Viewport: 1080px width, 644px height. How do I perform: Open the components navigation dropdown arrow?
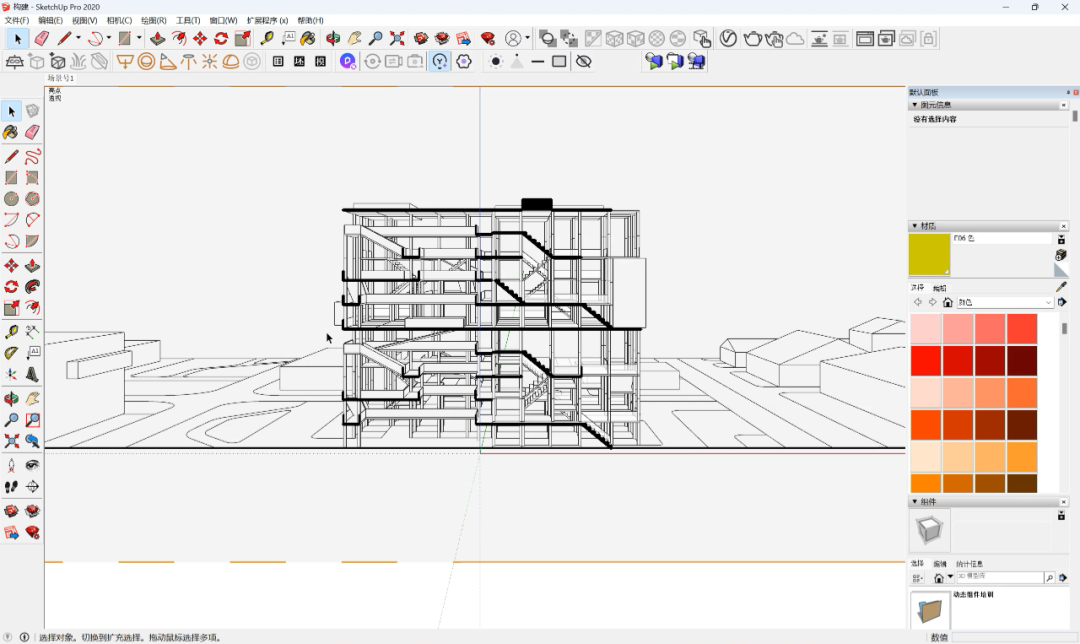[951, 577]
